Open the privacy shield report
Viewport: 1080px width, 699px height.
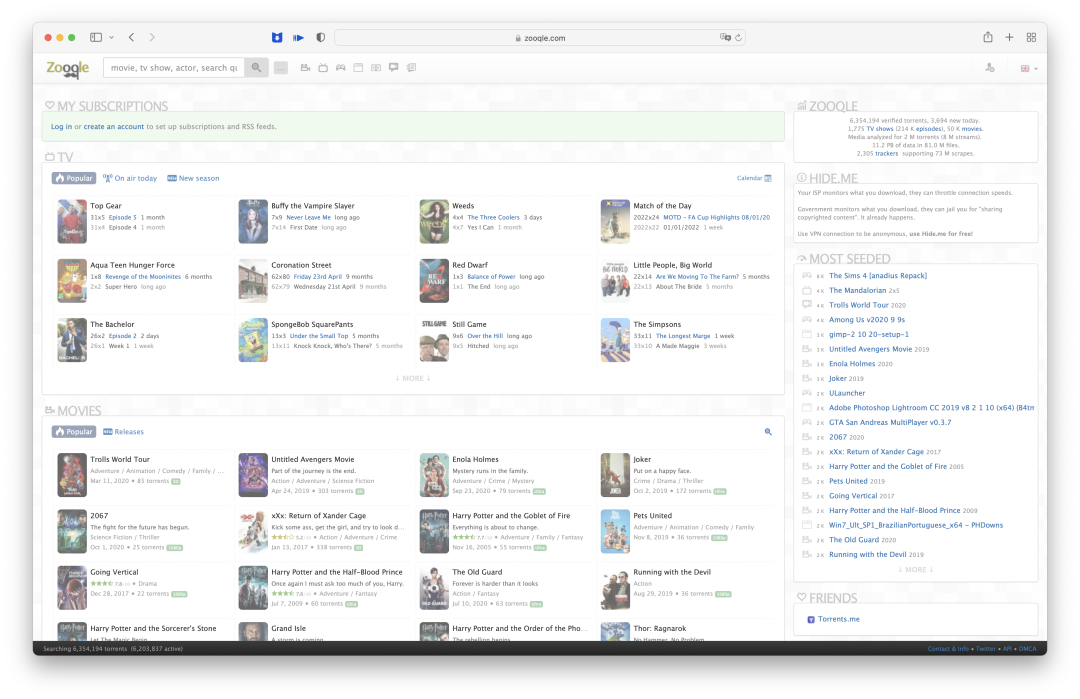click(320, 37)
